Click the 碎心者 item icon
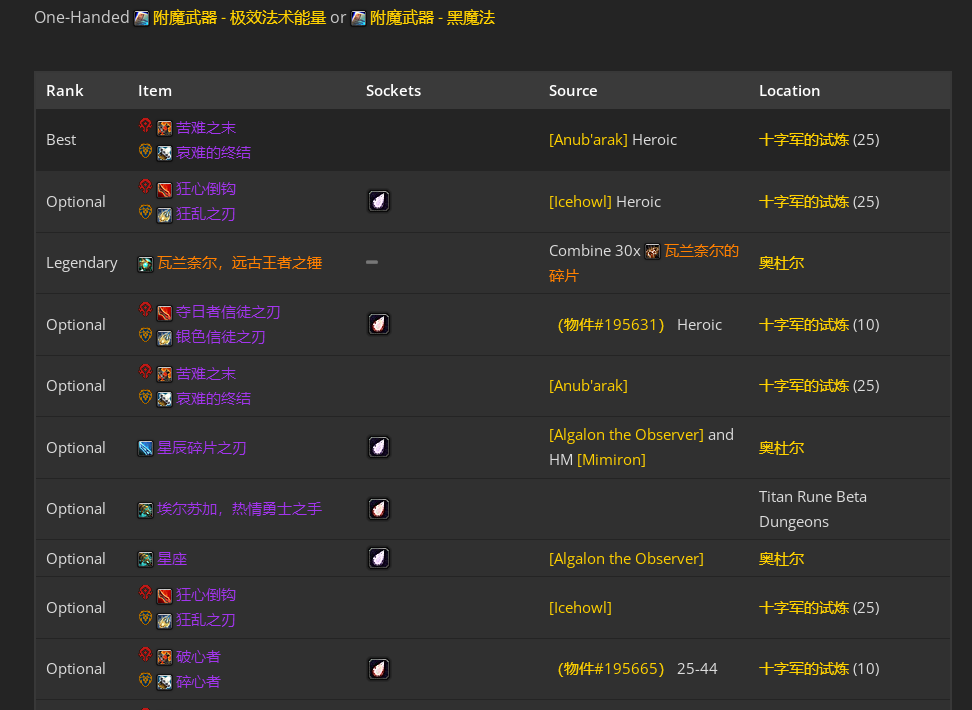 pyautogui.click(x=164, y=682)
